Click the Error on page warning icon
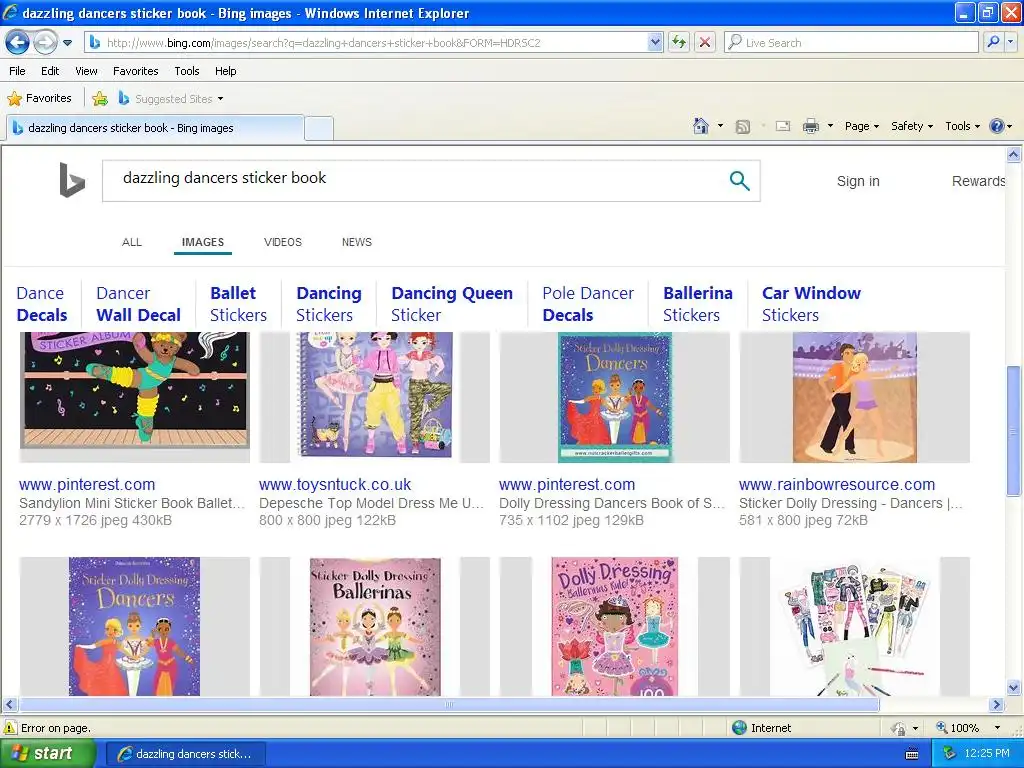This screenshot has width=1024, height=768. coord(10,728)
